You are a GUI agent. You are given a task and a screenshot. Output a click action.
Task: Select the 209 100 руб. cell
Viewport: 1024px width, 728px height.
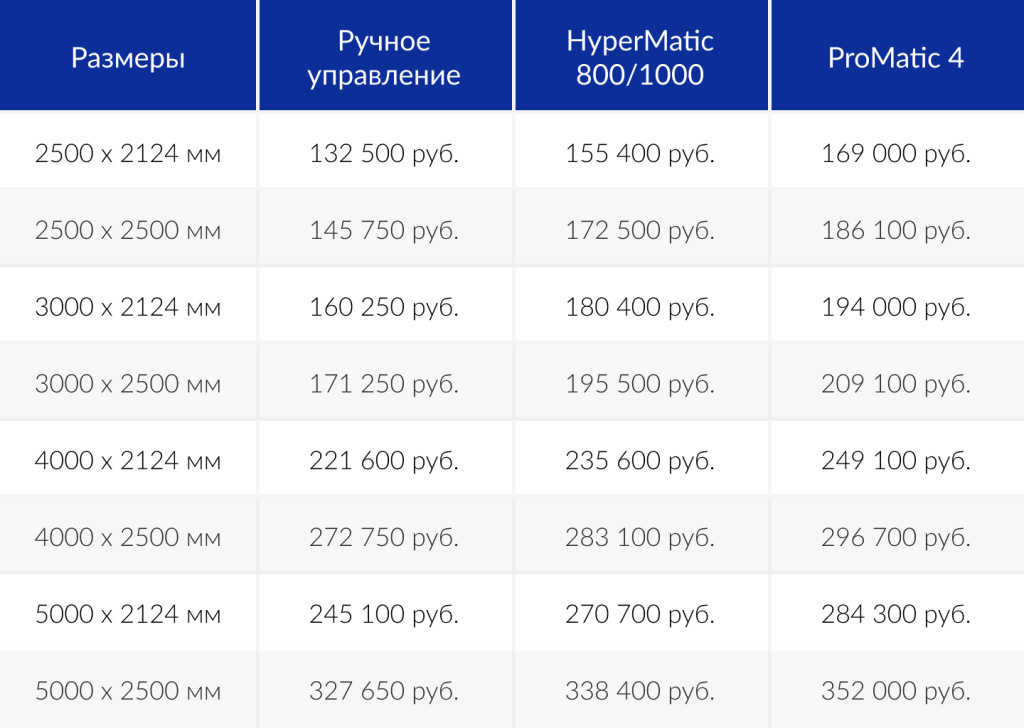coord(896,383)
